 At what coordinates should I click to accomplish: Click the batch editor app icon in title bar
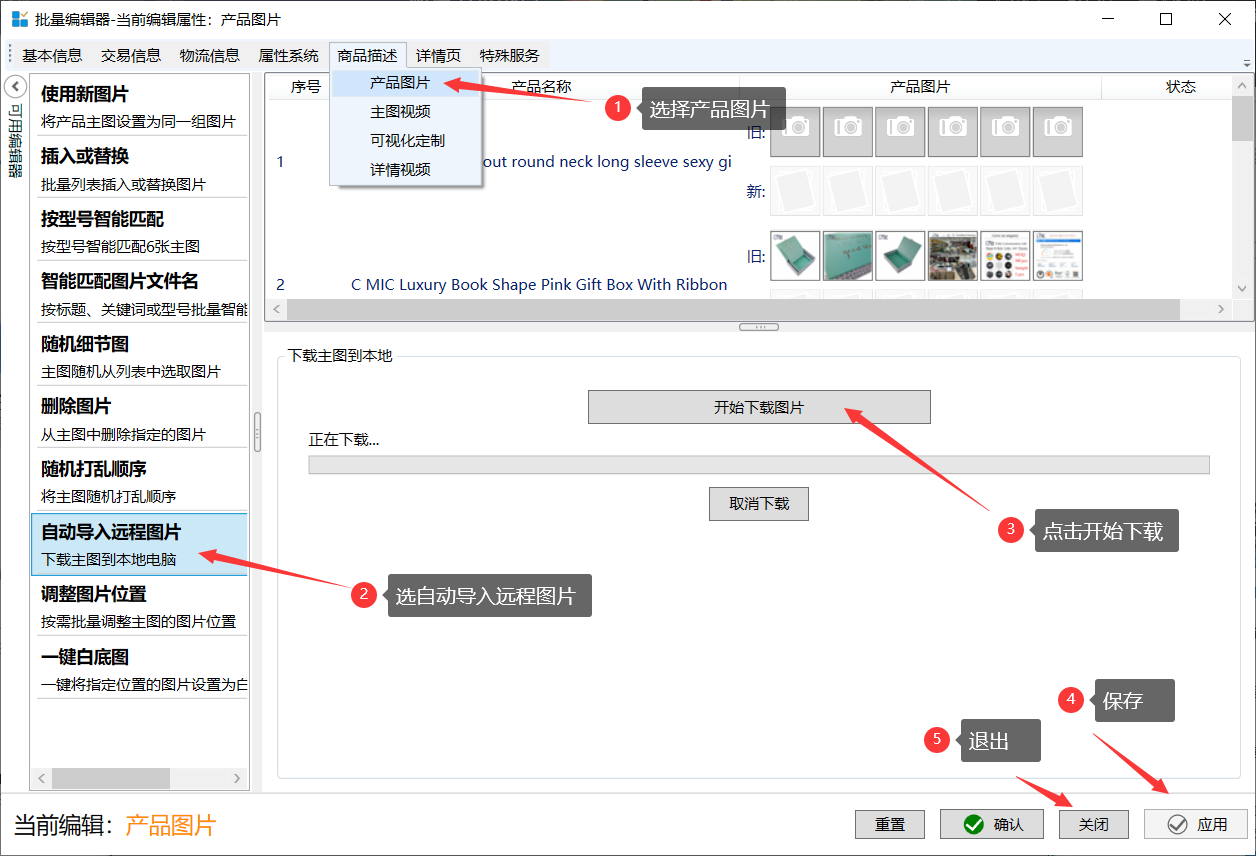pyautogui.click(x=19, y=19)
